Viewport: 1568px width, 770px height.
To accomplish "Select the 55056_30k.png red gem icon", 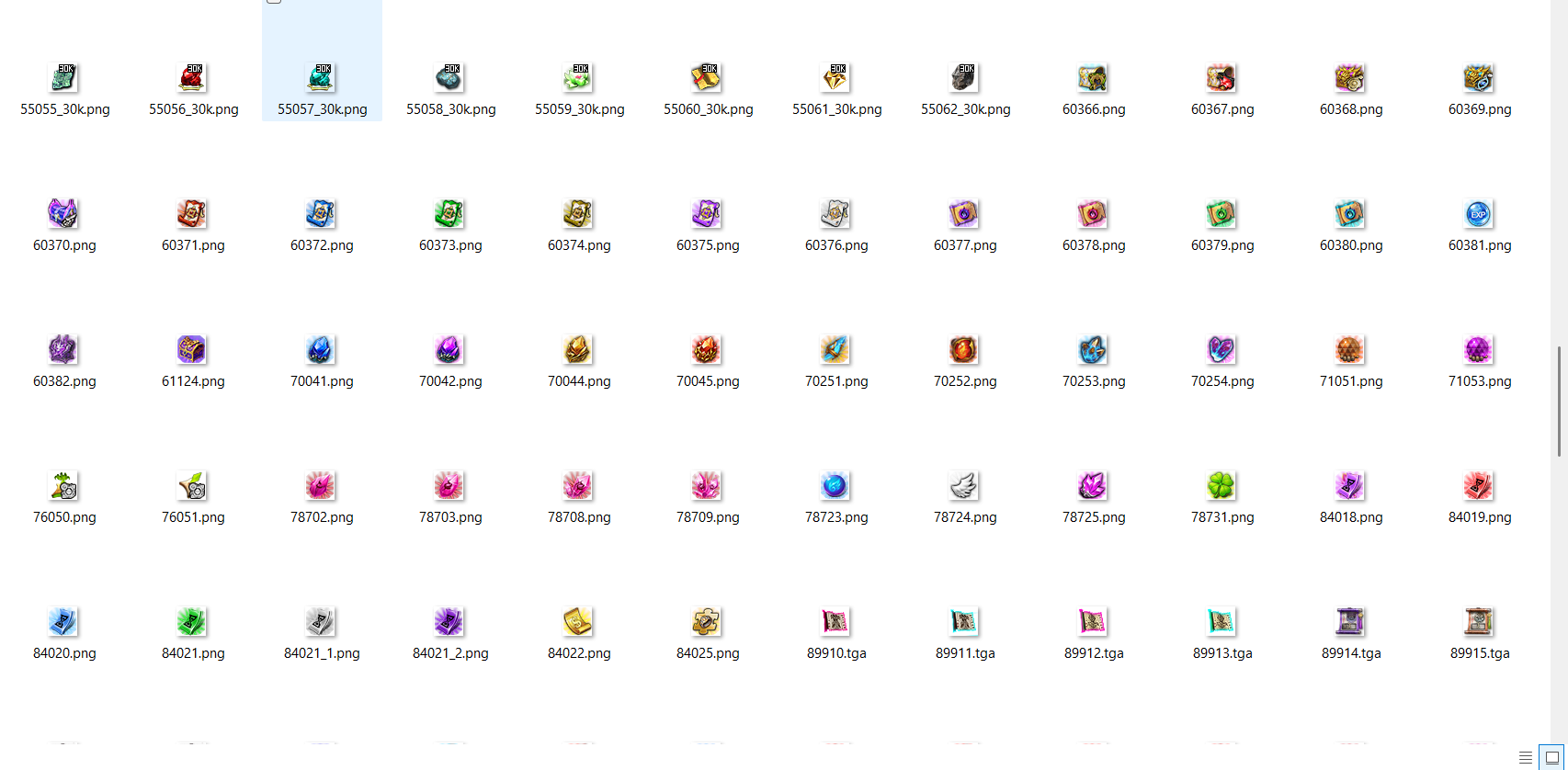I will click(x=192, y=78).
